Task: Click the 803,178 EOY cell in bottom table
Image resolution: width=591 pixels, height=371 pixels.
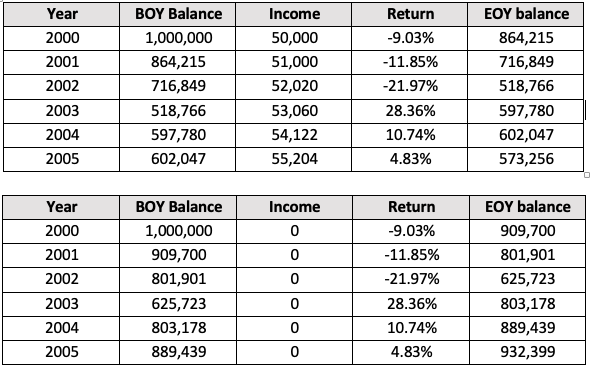Action: pyautogui.click(x=528, y=304)
